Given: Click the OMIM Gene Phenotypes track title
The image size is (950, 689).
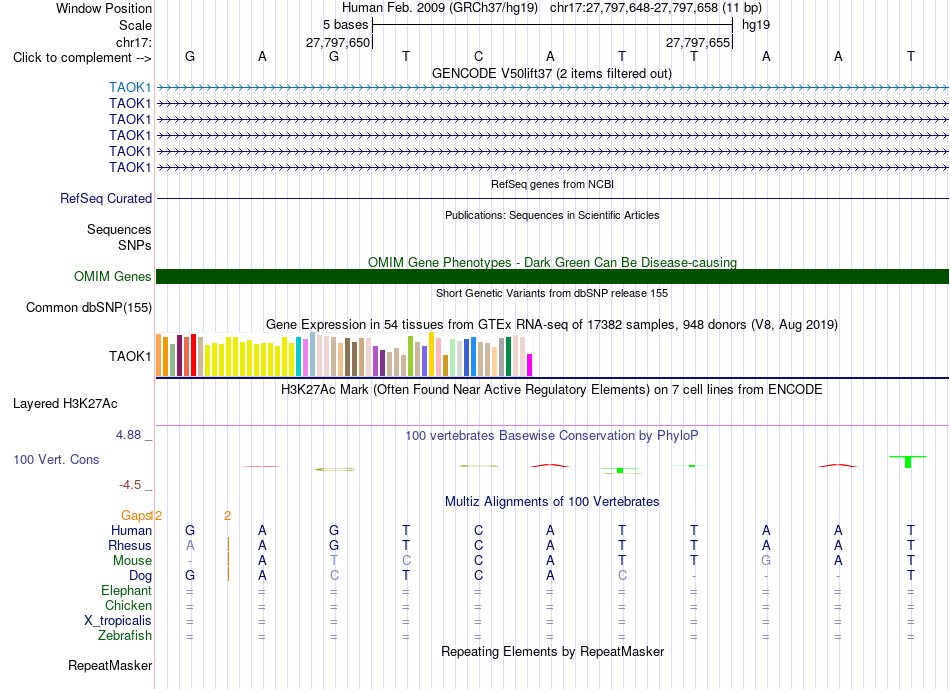Looking at the screenshot, I should 552,262.
